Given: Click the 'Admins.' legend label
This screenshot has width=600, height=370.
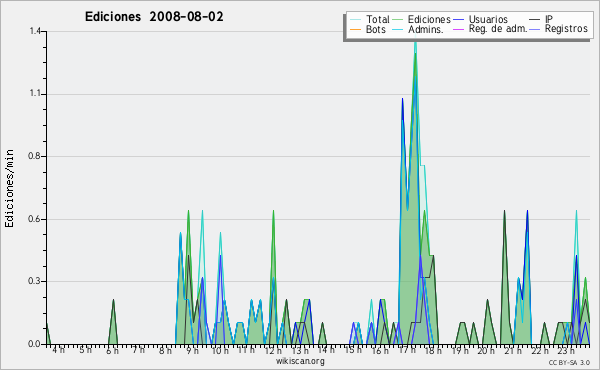Looking at the screenshot, I should pos(426,29).
